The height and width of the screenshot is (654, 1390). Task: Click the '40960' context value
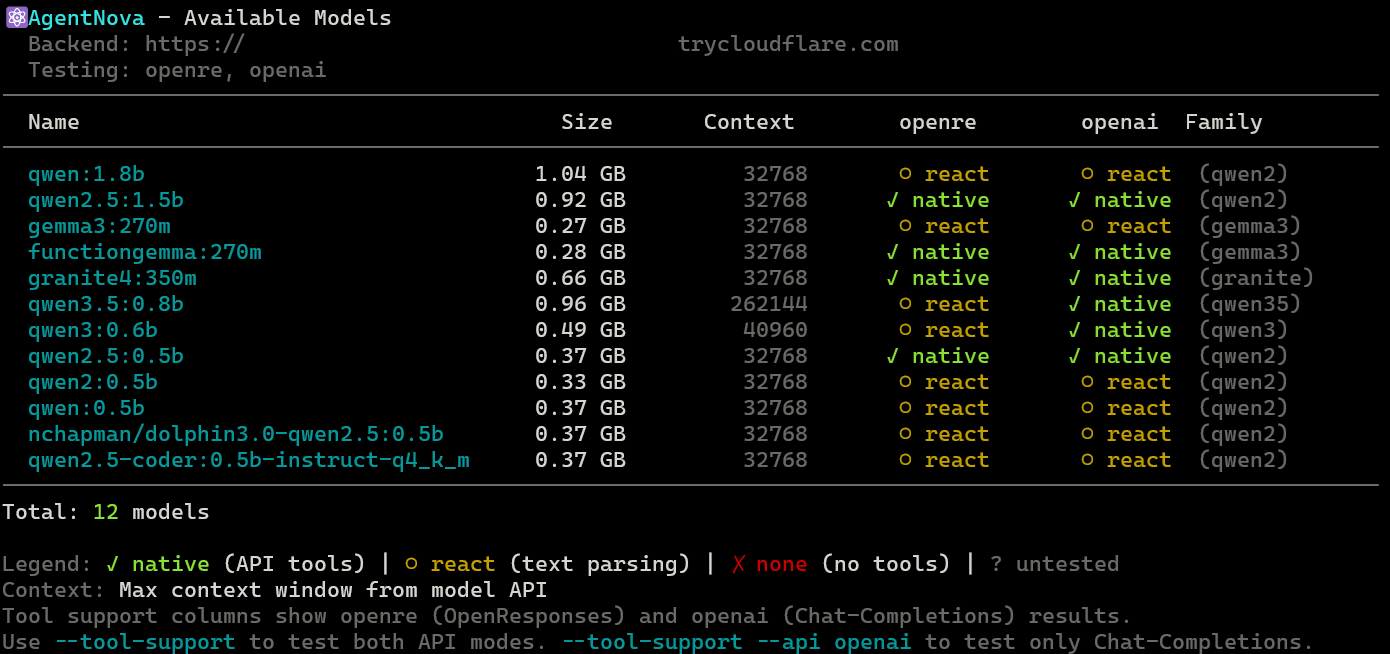[775, 330]
